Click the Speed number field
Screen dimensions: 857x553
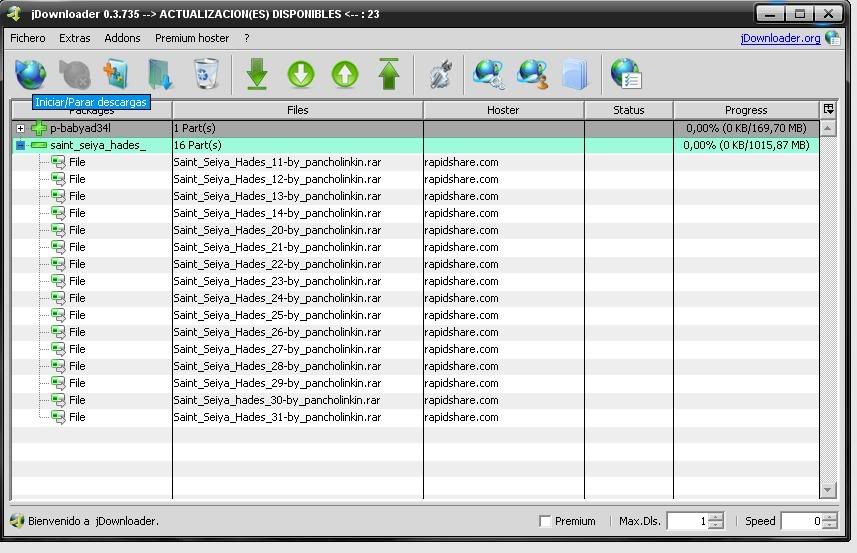(x=802, y=521)
